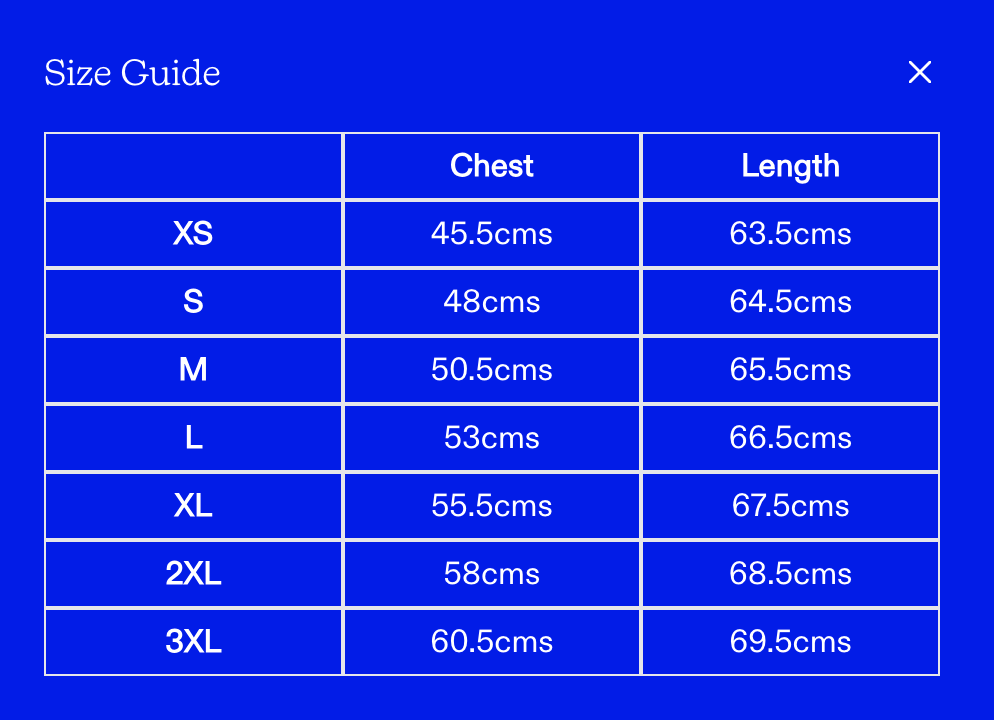The image size is (994, 720).
Task: Select the Chest column header
Action: coord(492,166)
